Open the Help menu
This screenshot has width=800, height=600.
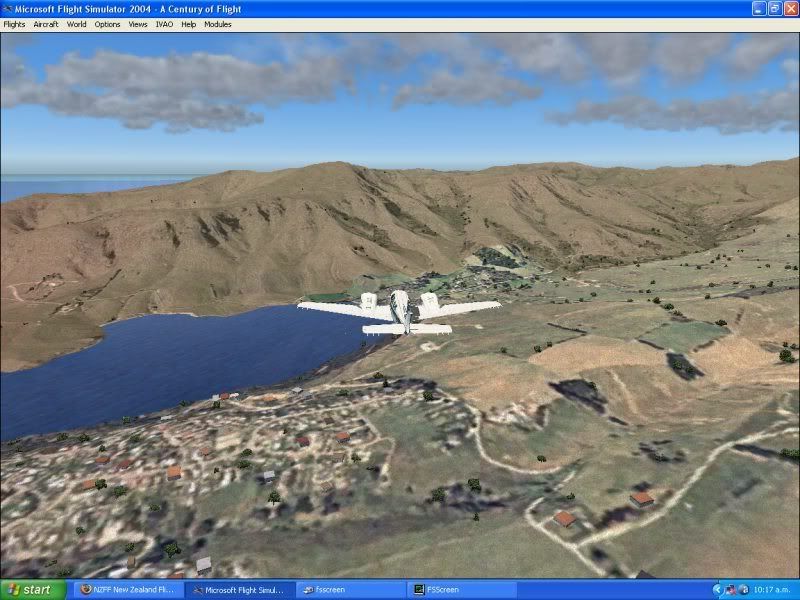[x=188, y=24]
